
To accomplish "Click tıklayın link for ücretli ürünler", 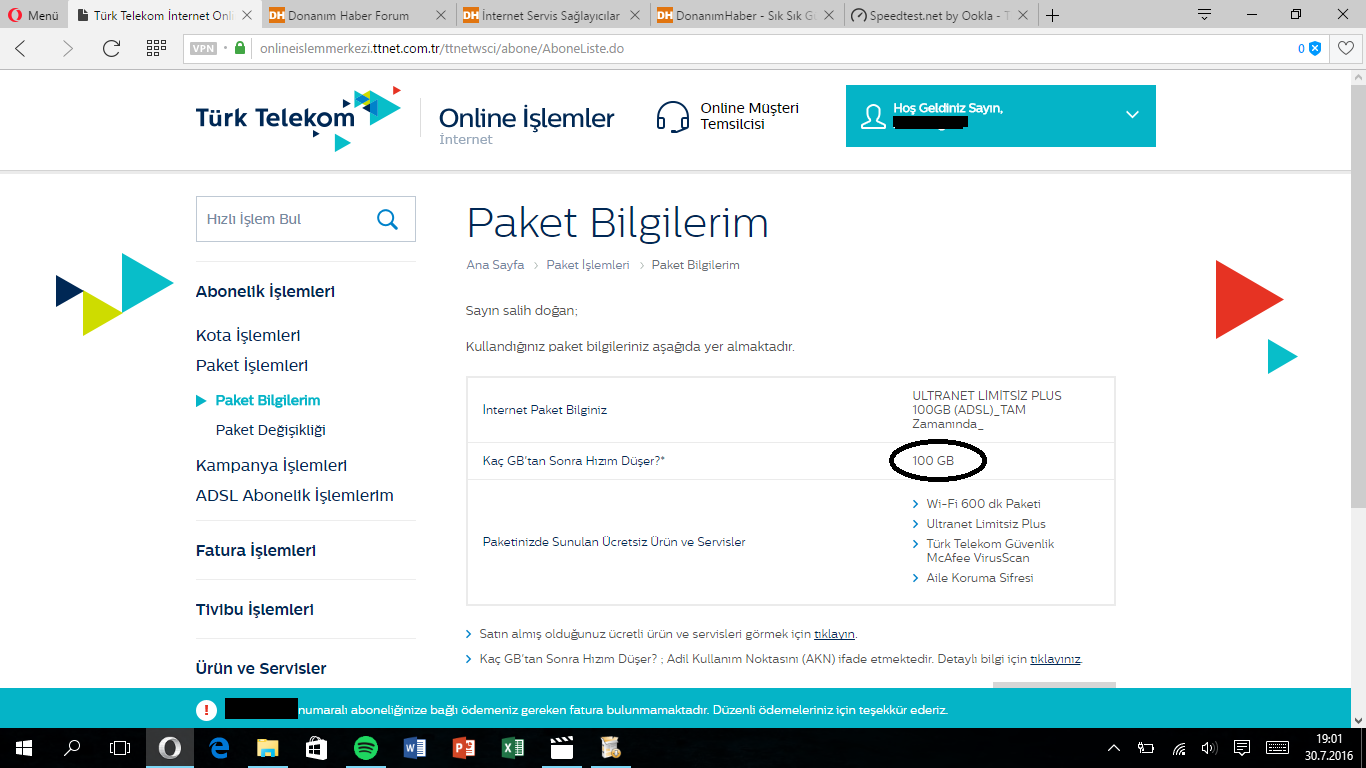I will pos(835,634).
